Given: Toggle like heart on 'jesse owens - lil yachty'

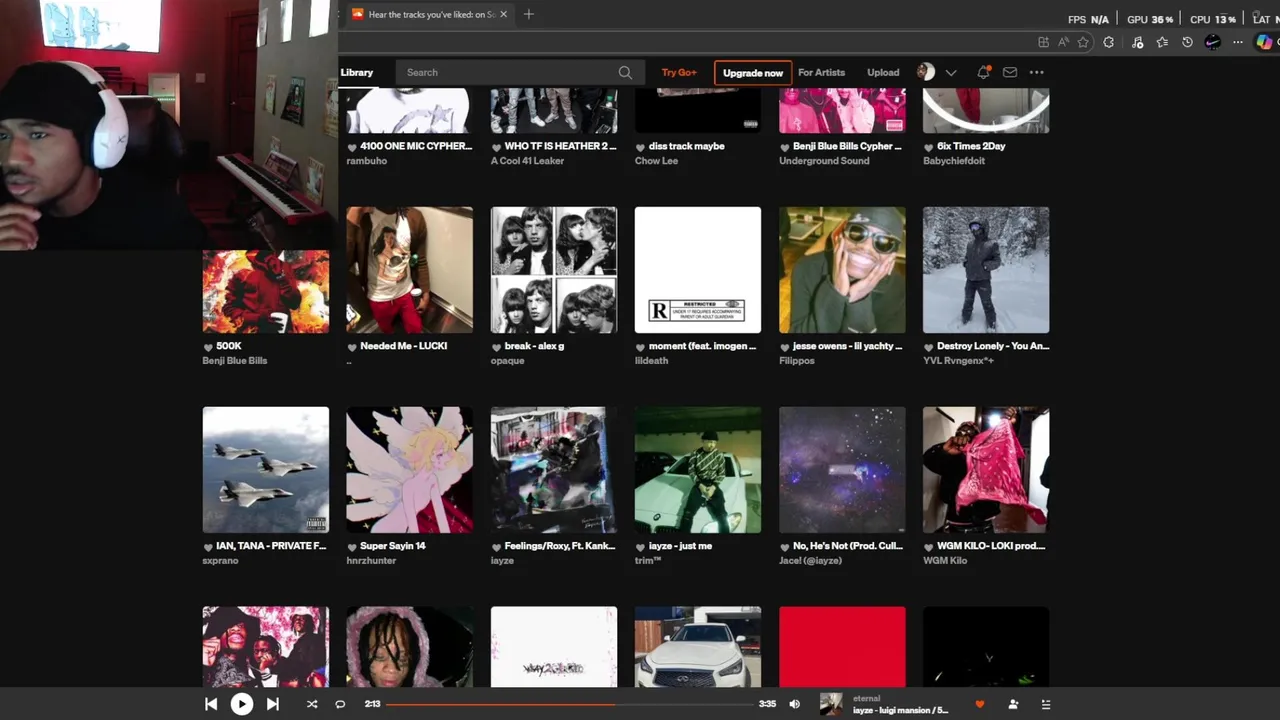Looking at the screenshot, I should [784, 347].
